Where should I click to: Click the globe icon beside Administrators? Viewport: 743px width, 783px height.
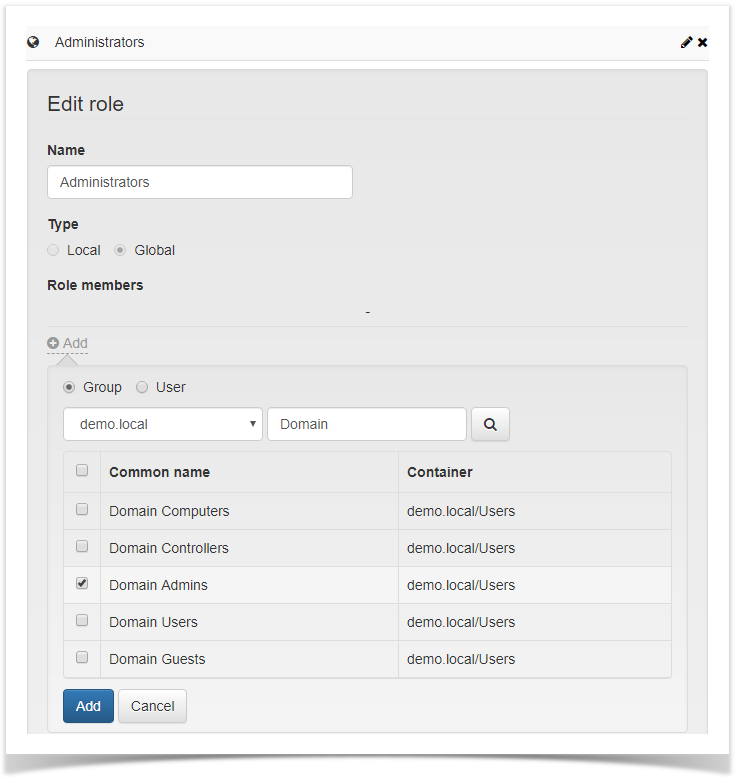(x=34, y=42)
